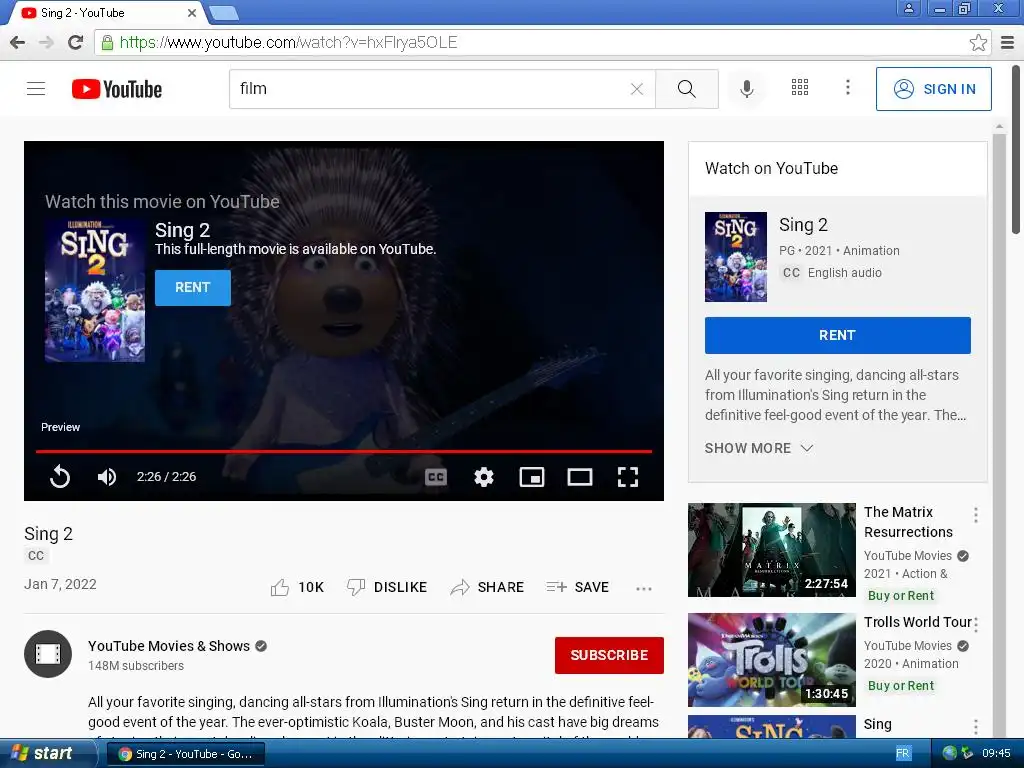Open the Chrome user profile button
The width and height of the screenshot is (1024, 768).
(908, 8)
